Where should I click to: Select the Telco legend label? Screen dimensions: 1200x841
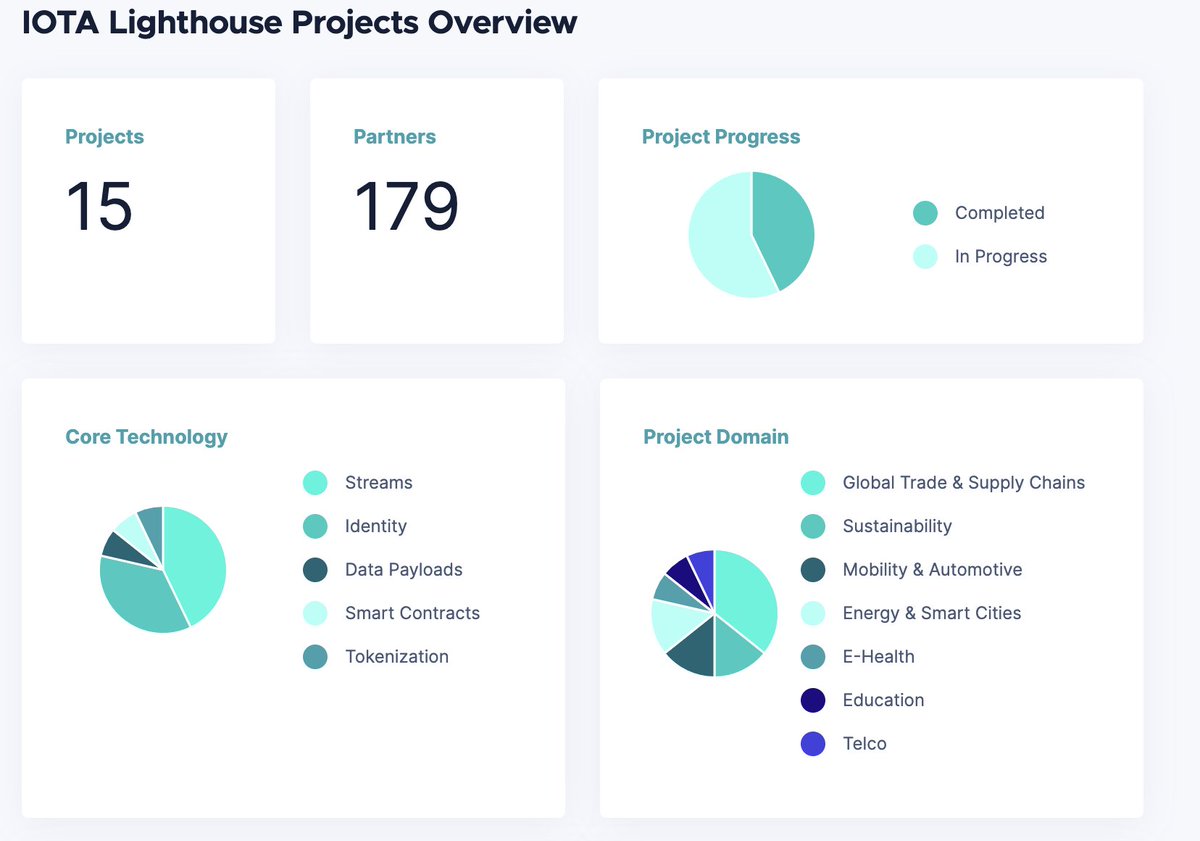click(865, 743)
